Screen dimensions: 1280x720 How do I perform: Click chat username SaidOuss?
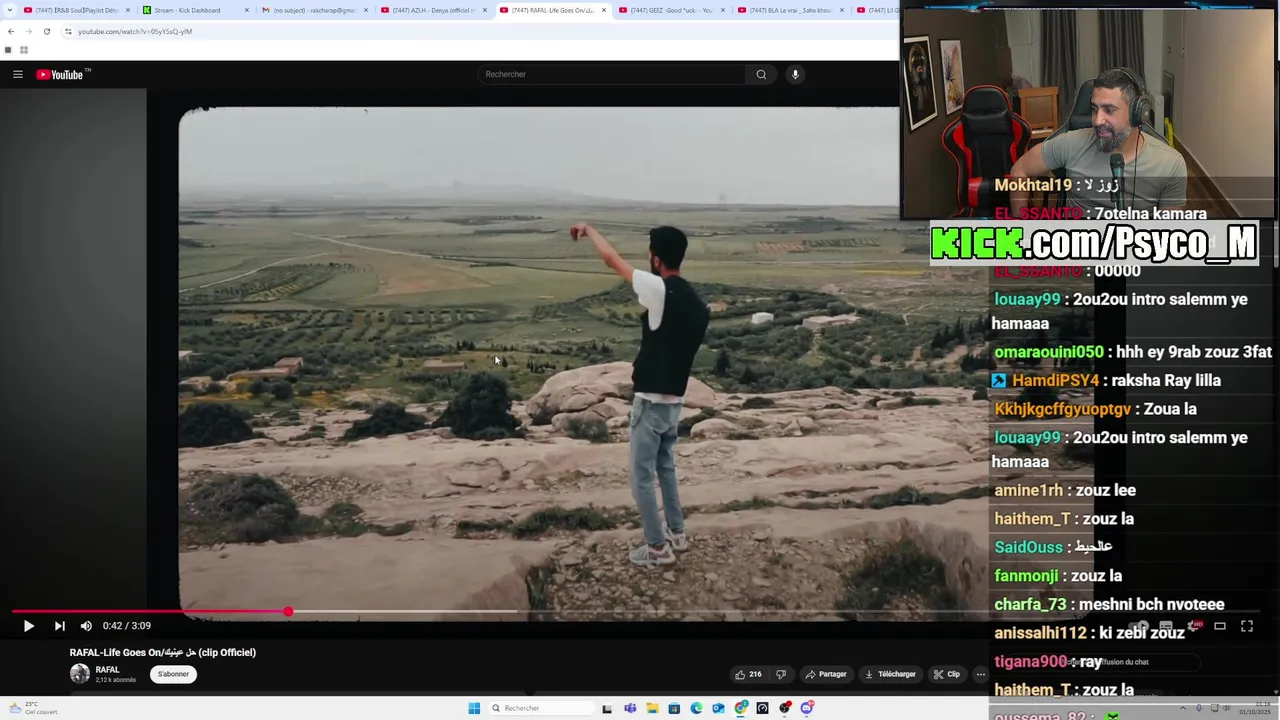[1028, 547]
